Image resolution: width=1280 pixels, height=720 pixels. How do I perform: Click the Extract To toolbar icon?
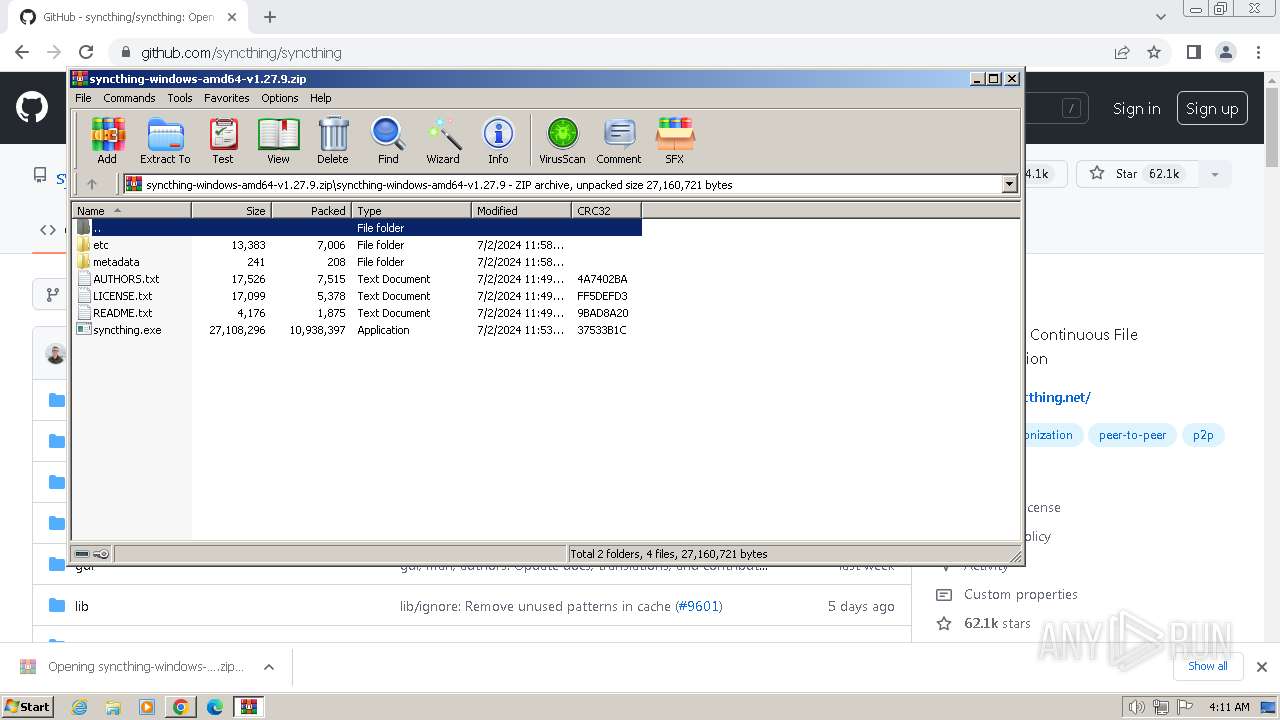point(165,140)
